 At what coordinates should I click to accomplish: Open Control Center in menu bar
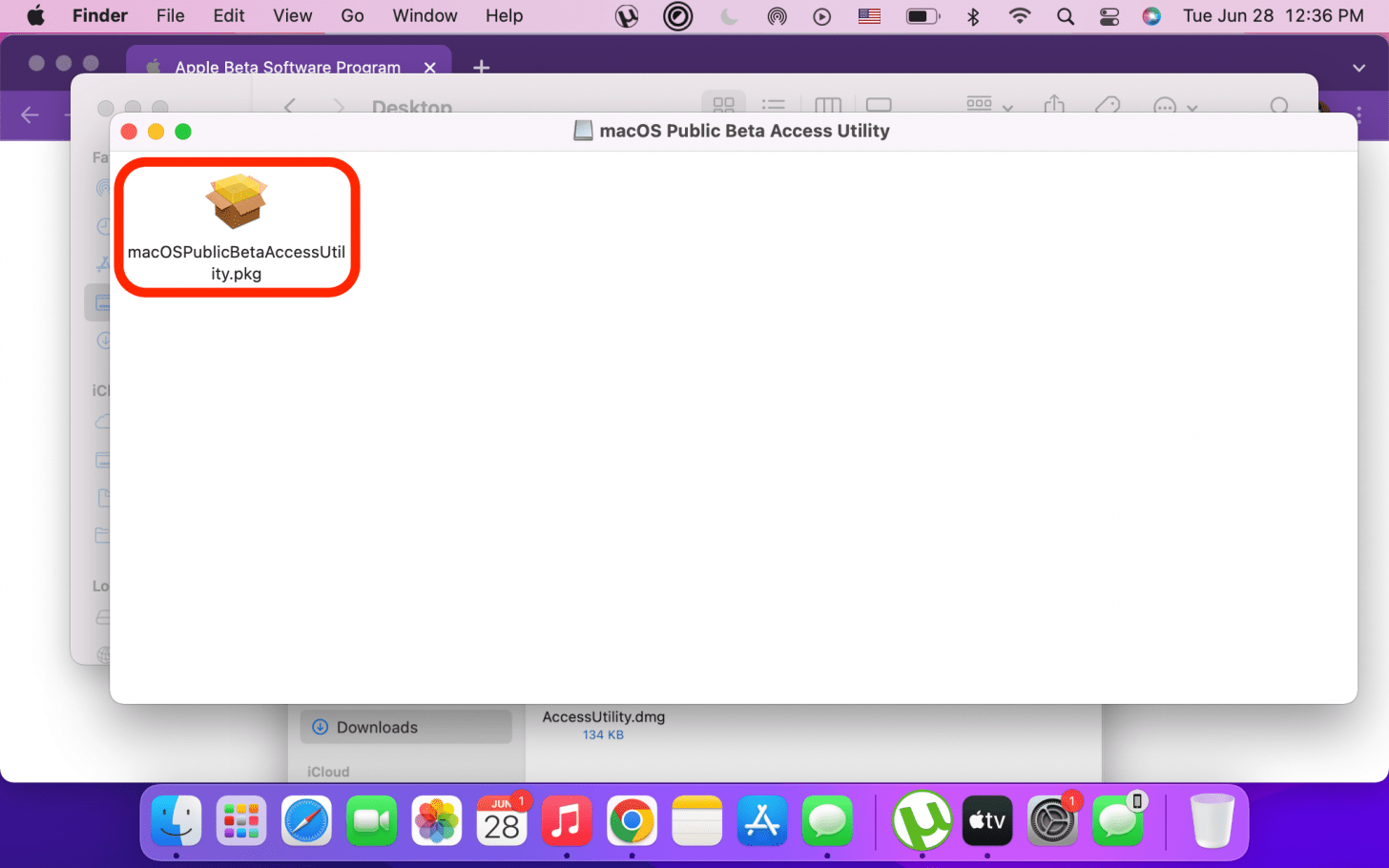[1109, 16]
